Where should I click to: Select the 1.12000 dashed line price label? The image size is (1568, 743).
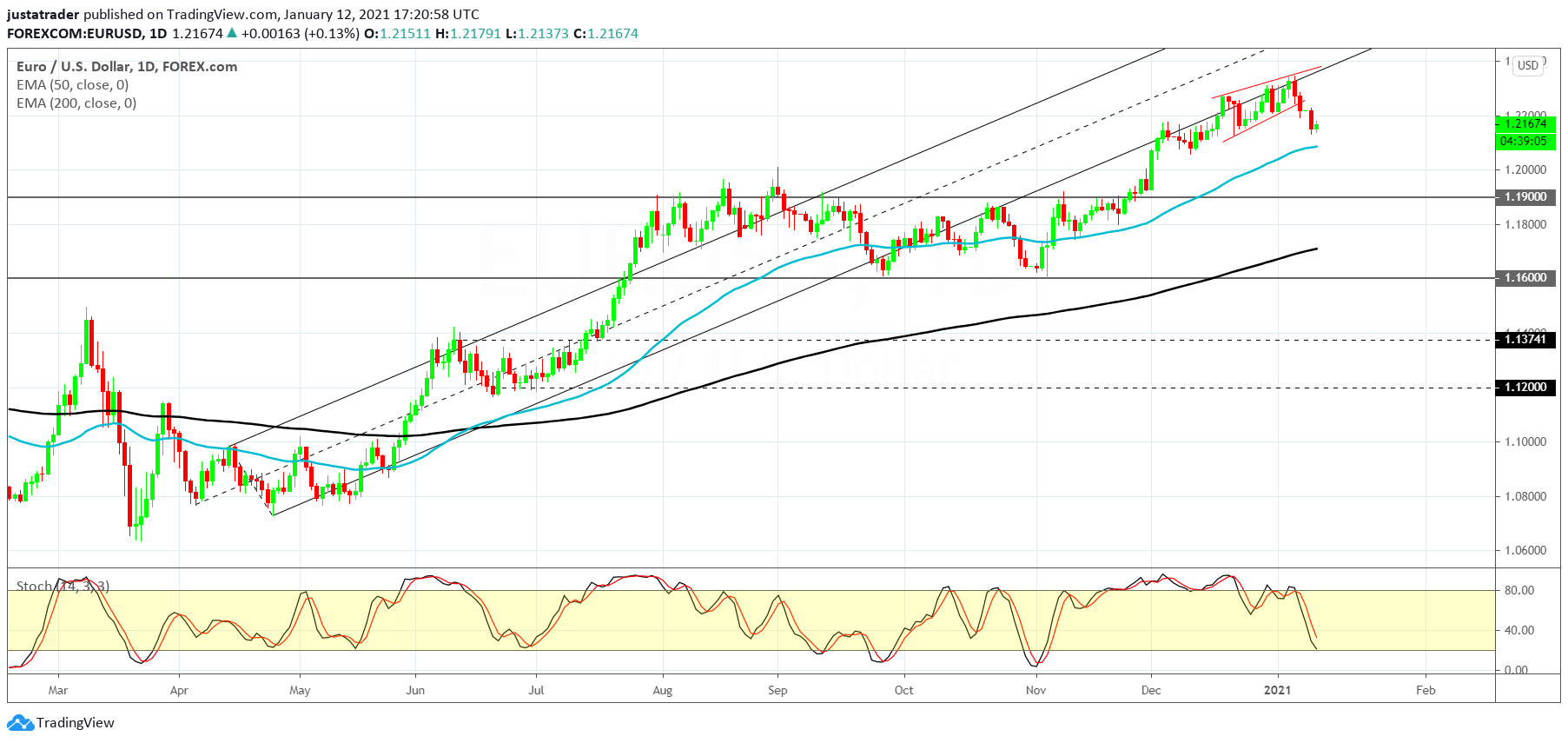point(1526,388)
